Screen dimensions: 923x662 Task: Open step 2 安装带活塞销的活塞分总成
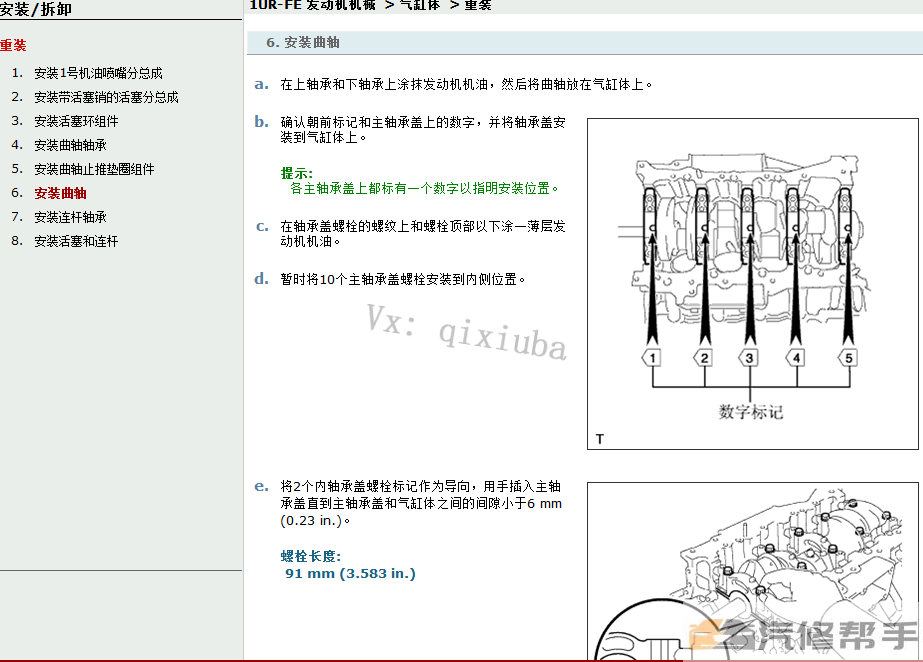coord(106,97)
